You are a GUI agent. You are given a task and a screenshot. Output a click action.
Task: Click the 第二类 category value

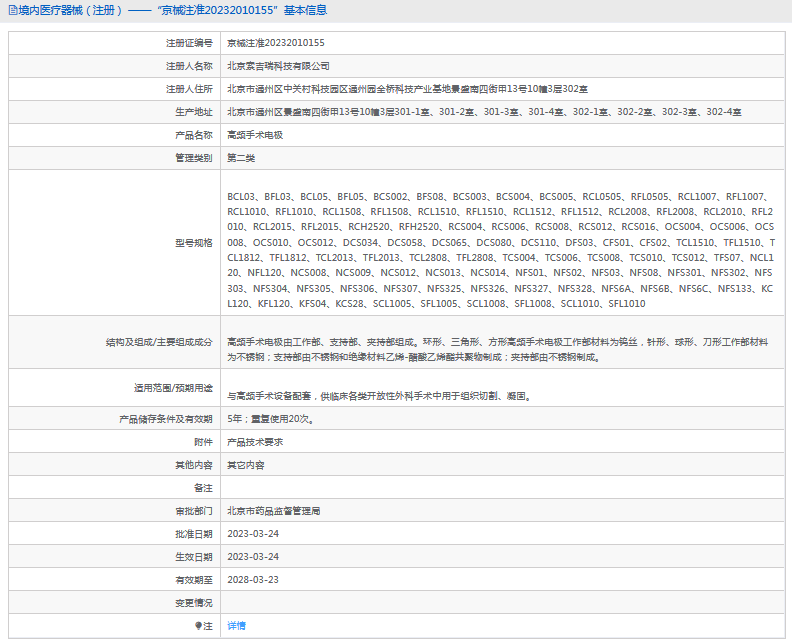click(241, 158)
